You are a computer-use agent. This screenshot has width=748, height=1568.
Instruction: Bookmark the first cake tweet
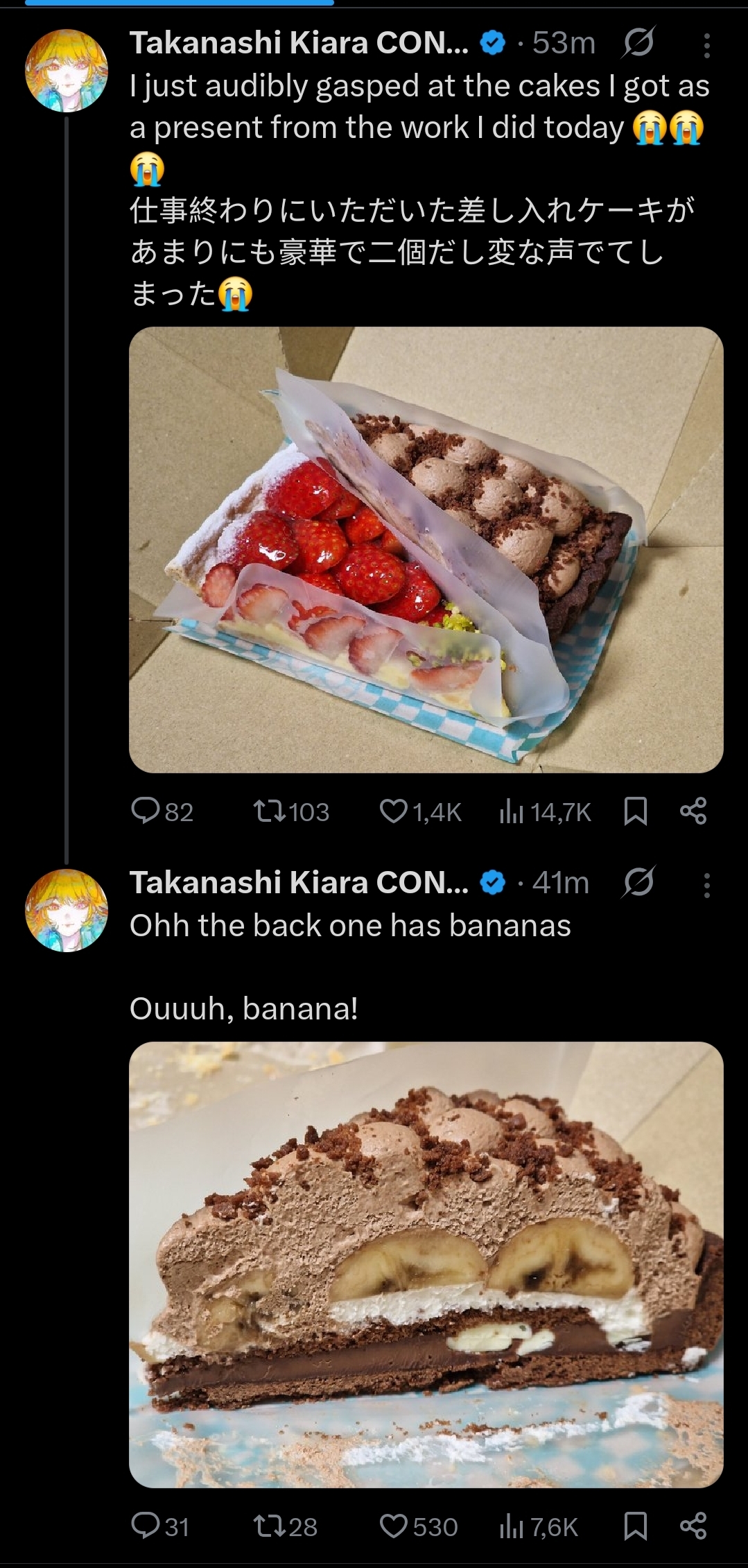tap(636, 811)
